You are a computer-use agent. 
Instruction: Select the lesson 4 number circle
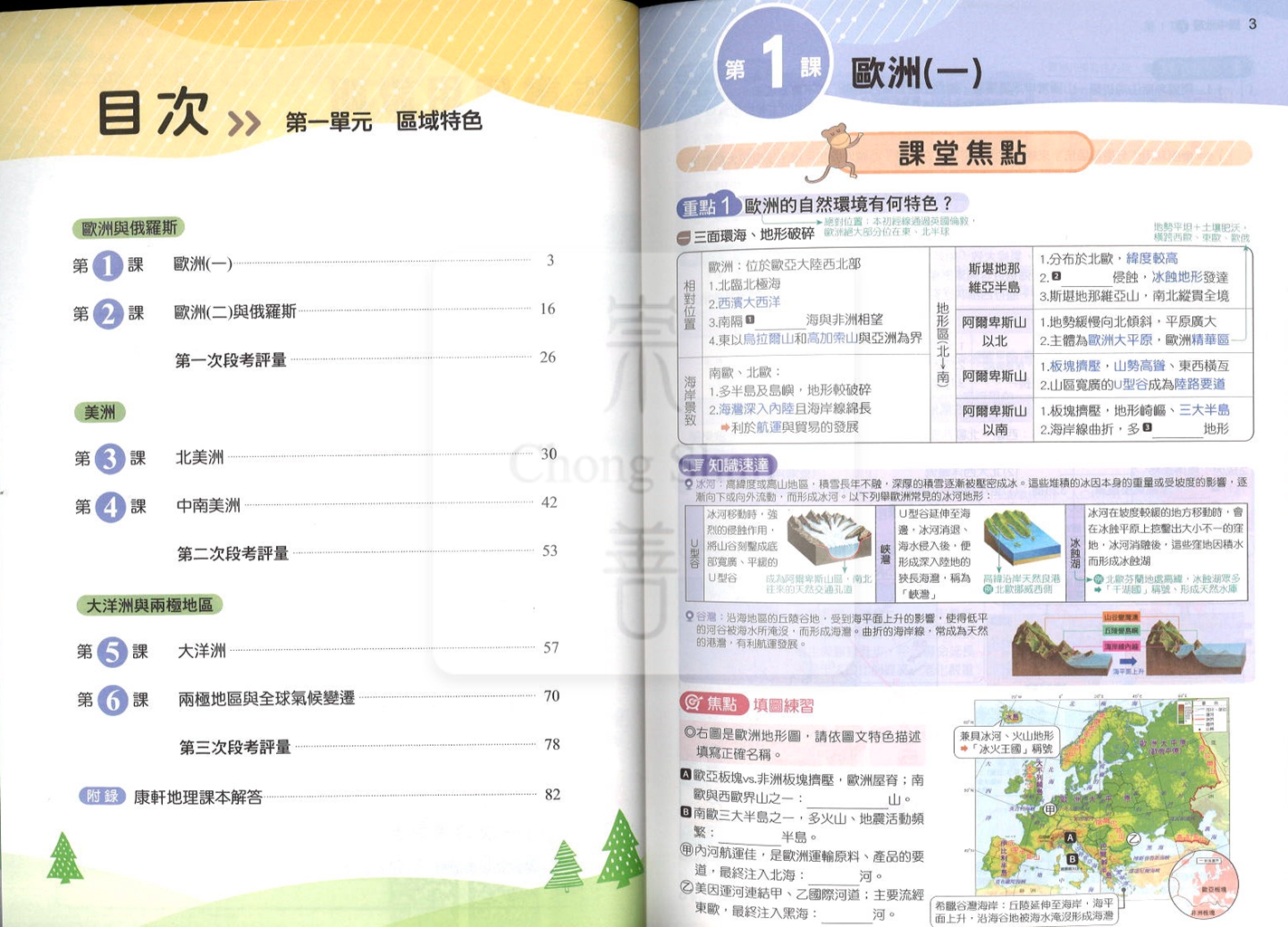click(x=110, y=507)
